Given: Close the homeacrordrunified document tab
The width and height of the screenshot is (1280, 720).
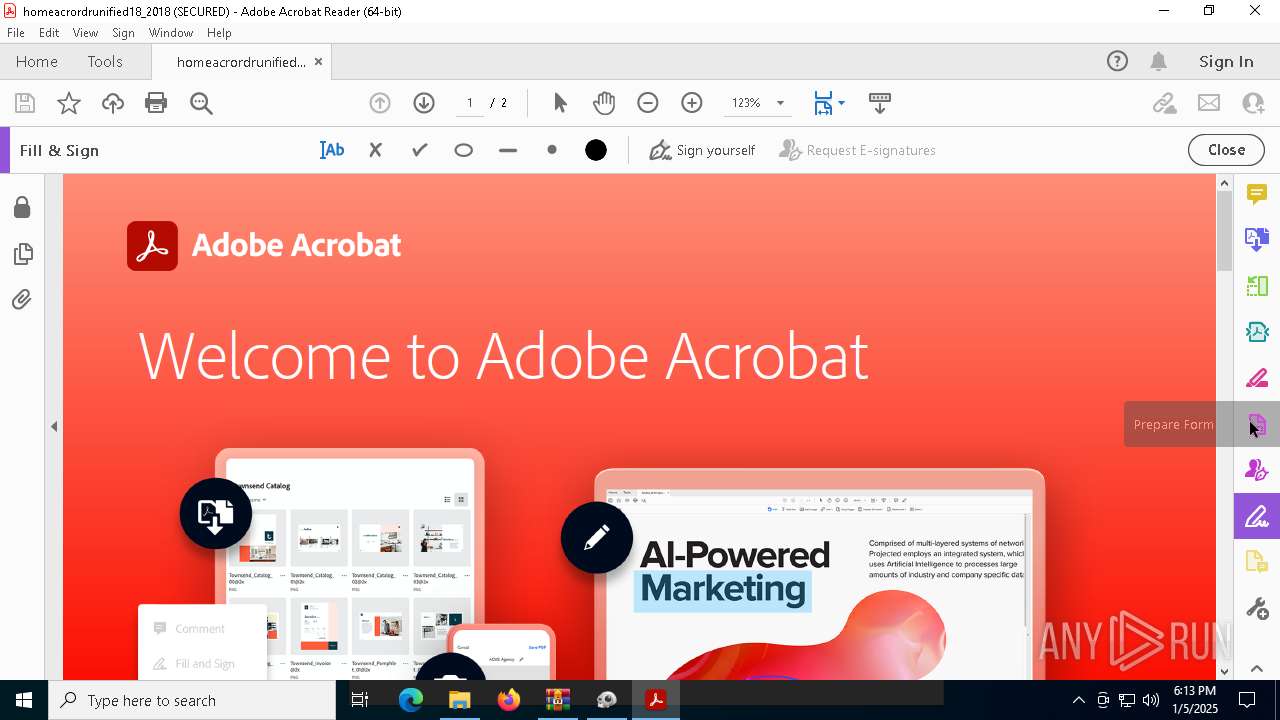Looking at the screenshot, I should (x=318, y=62).
